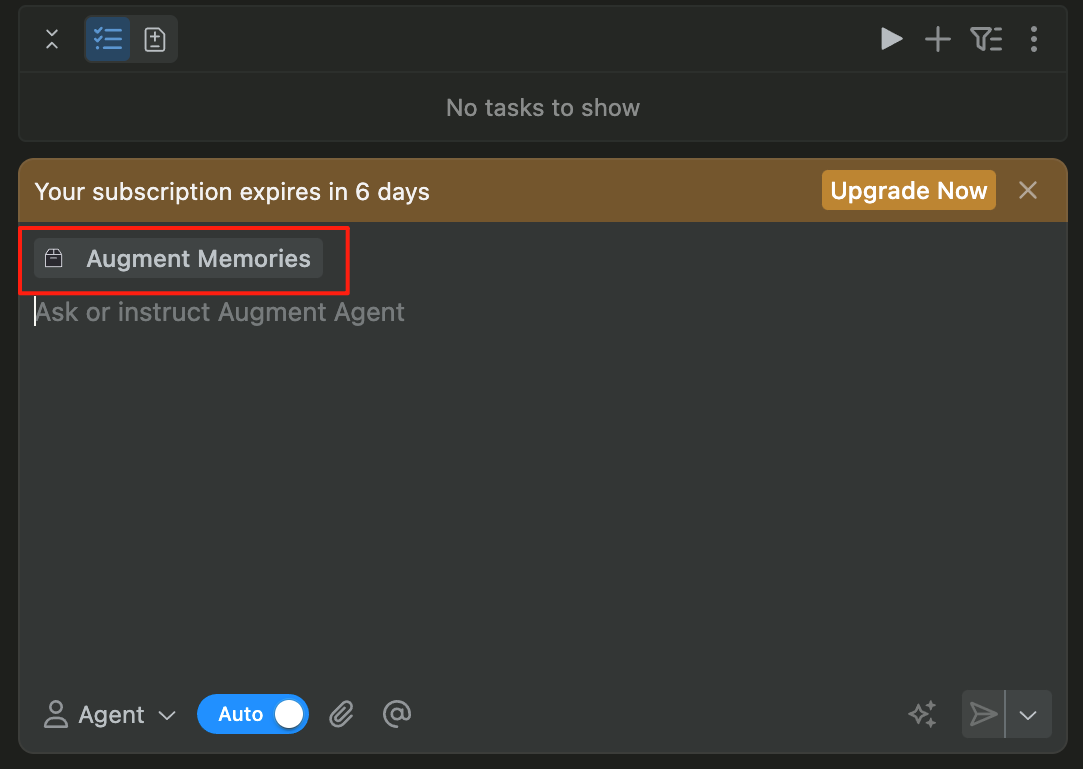1084x770 pixels.
Task: Select the task list view icon
Action: tap(107, 39)
